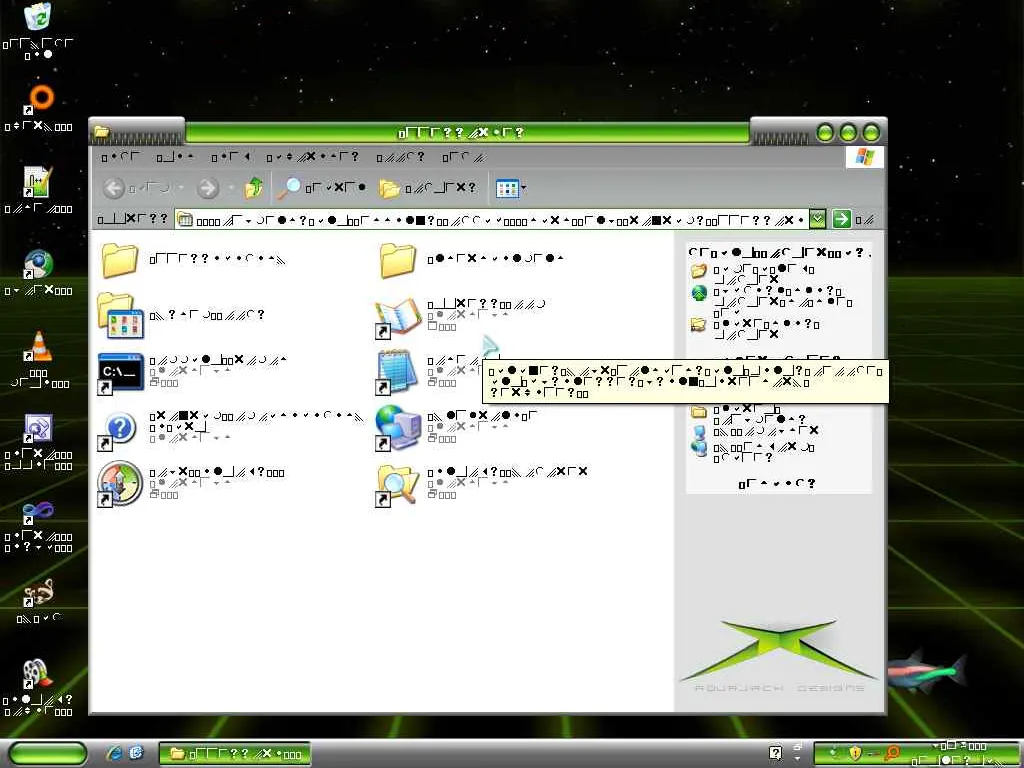The image size is (1024, 768).
Task: Toggle the Folders pane toolbar button
Action: click(x=429, y=188)
